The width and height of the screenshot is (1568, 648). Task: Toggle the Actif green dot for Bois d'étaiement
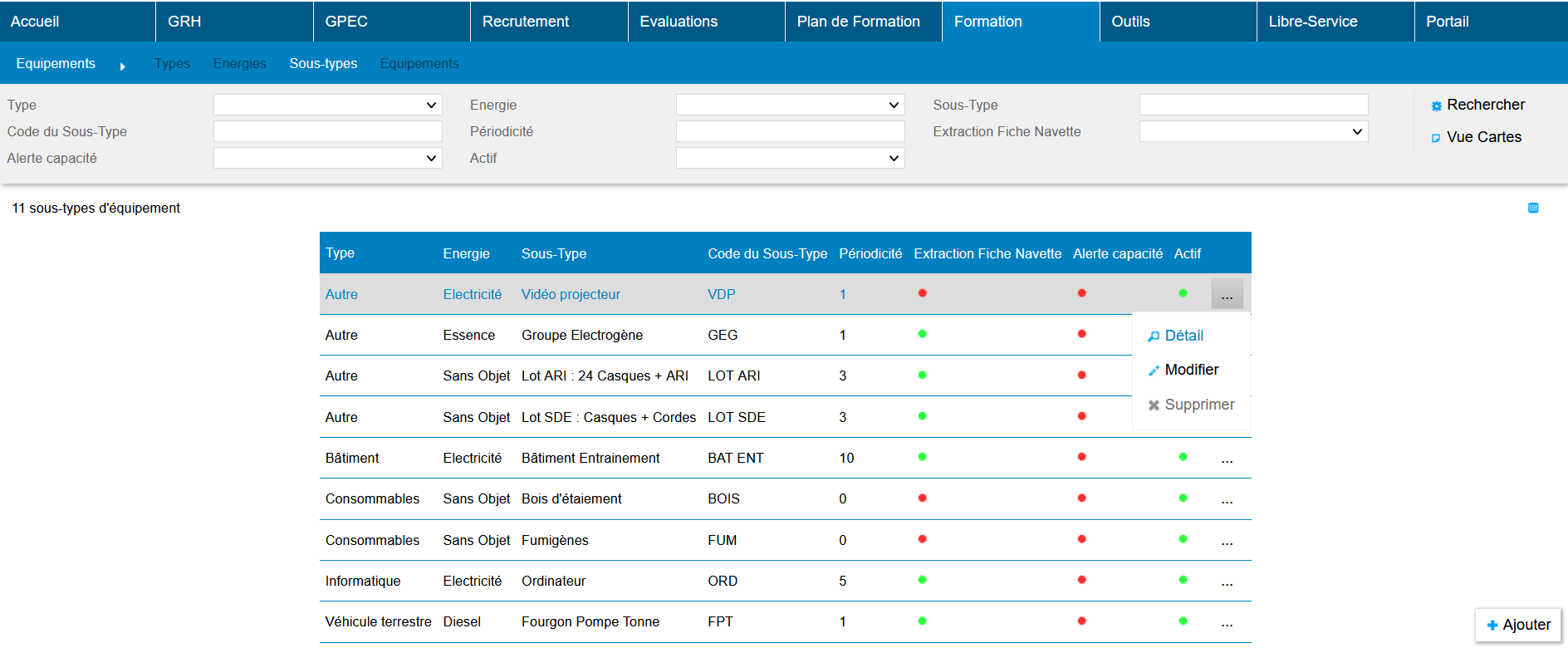coord(1183,498)
